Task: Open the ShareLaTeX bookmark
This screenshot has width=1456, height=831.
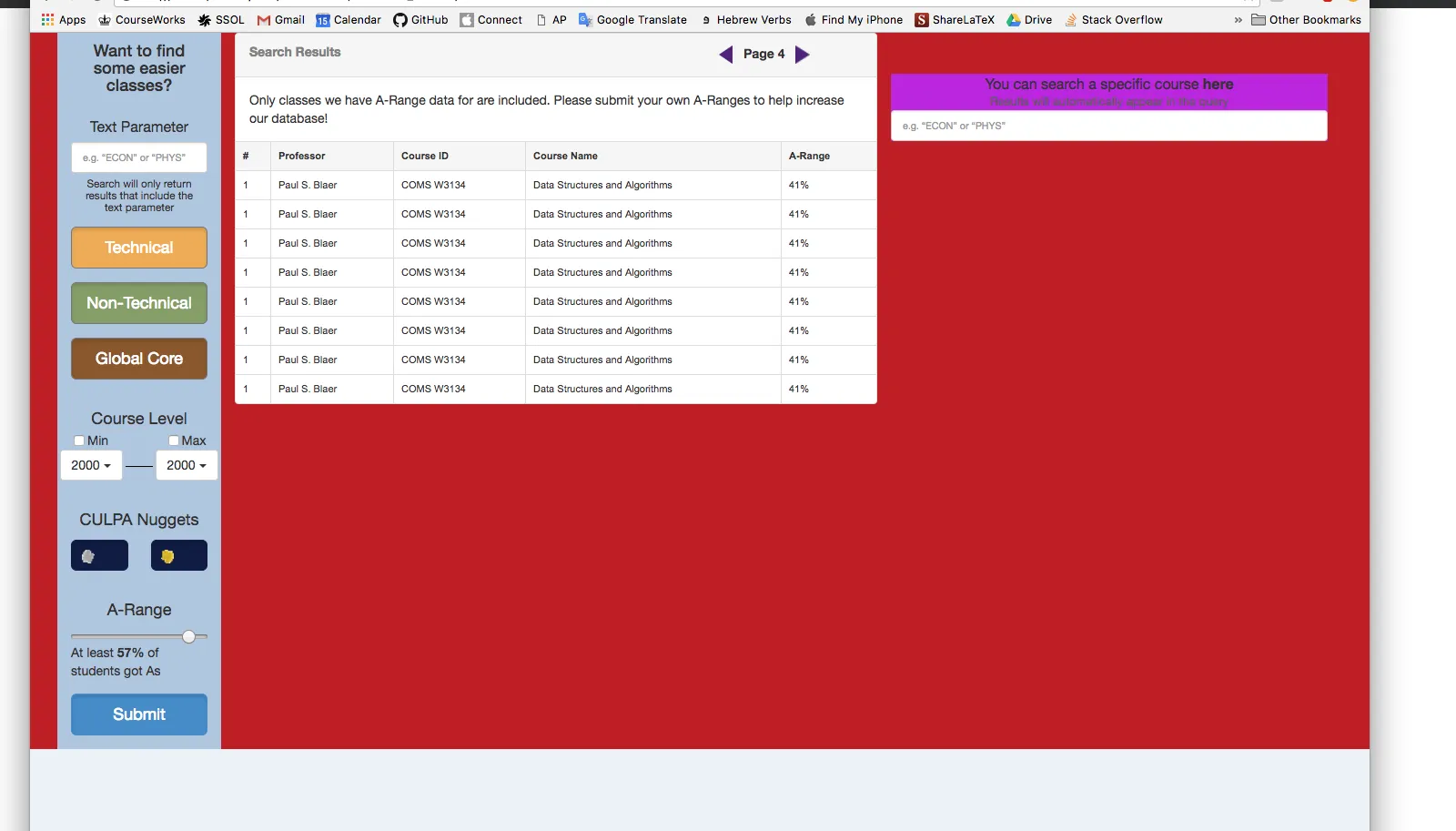Action: [955, 19]
